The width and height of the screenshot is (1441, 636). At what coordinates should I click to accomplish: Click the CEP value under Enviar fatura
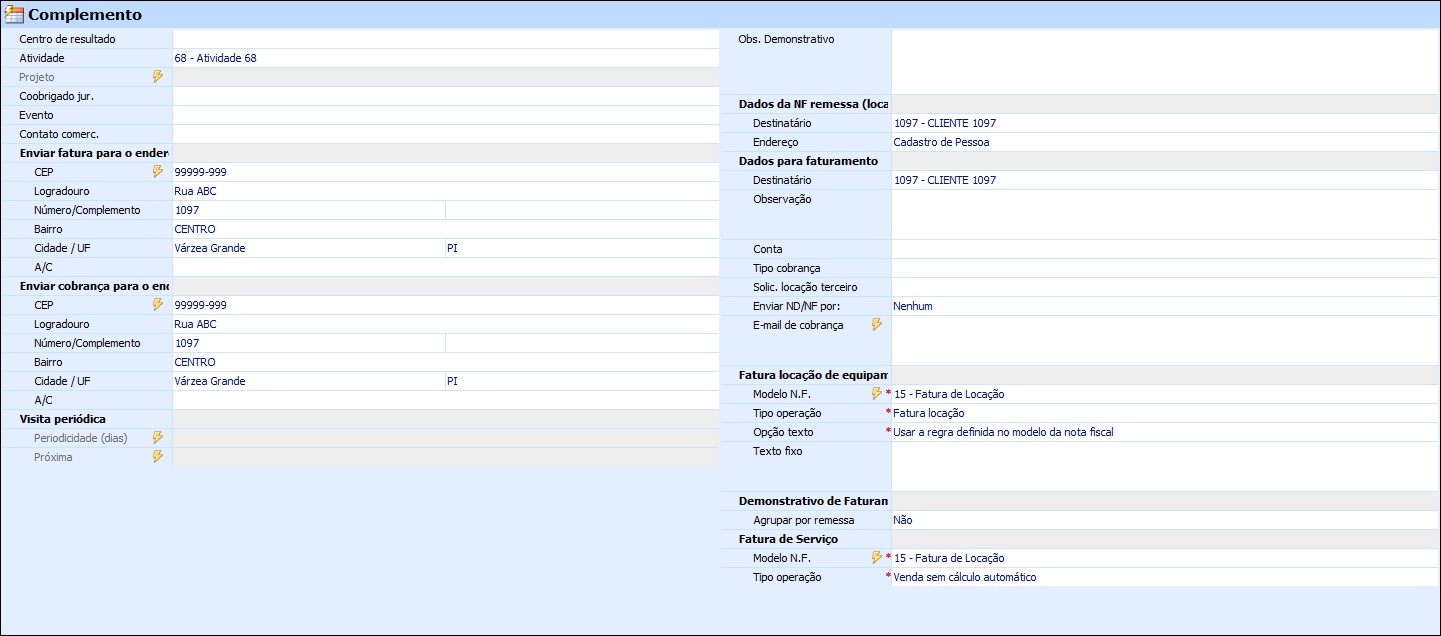446,172
